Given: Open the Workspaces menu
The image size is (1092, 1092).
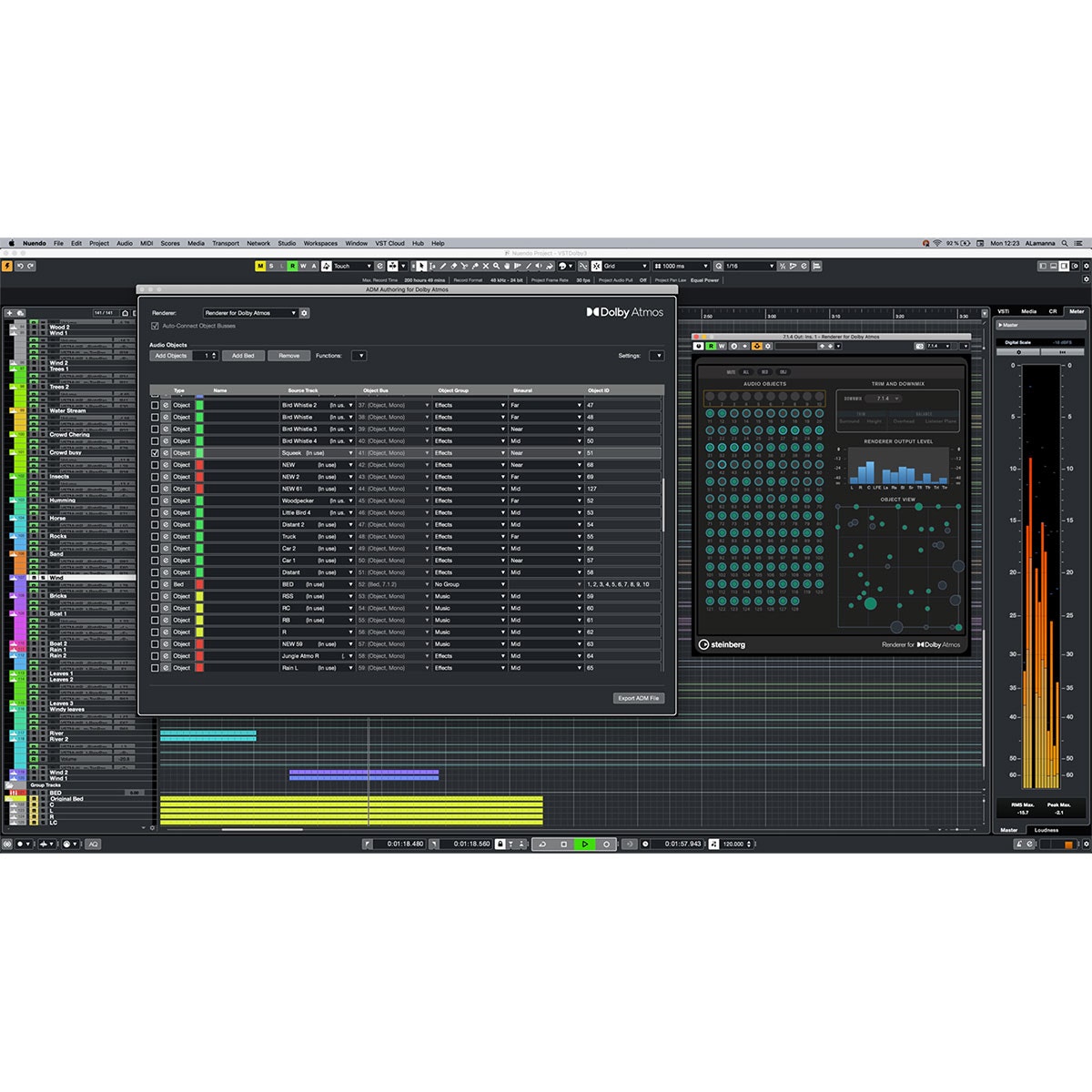Looking at the screenshot, I should [x=320, y=243].
